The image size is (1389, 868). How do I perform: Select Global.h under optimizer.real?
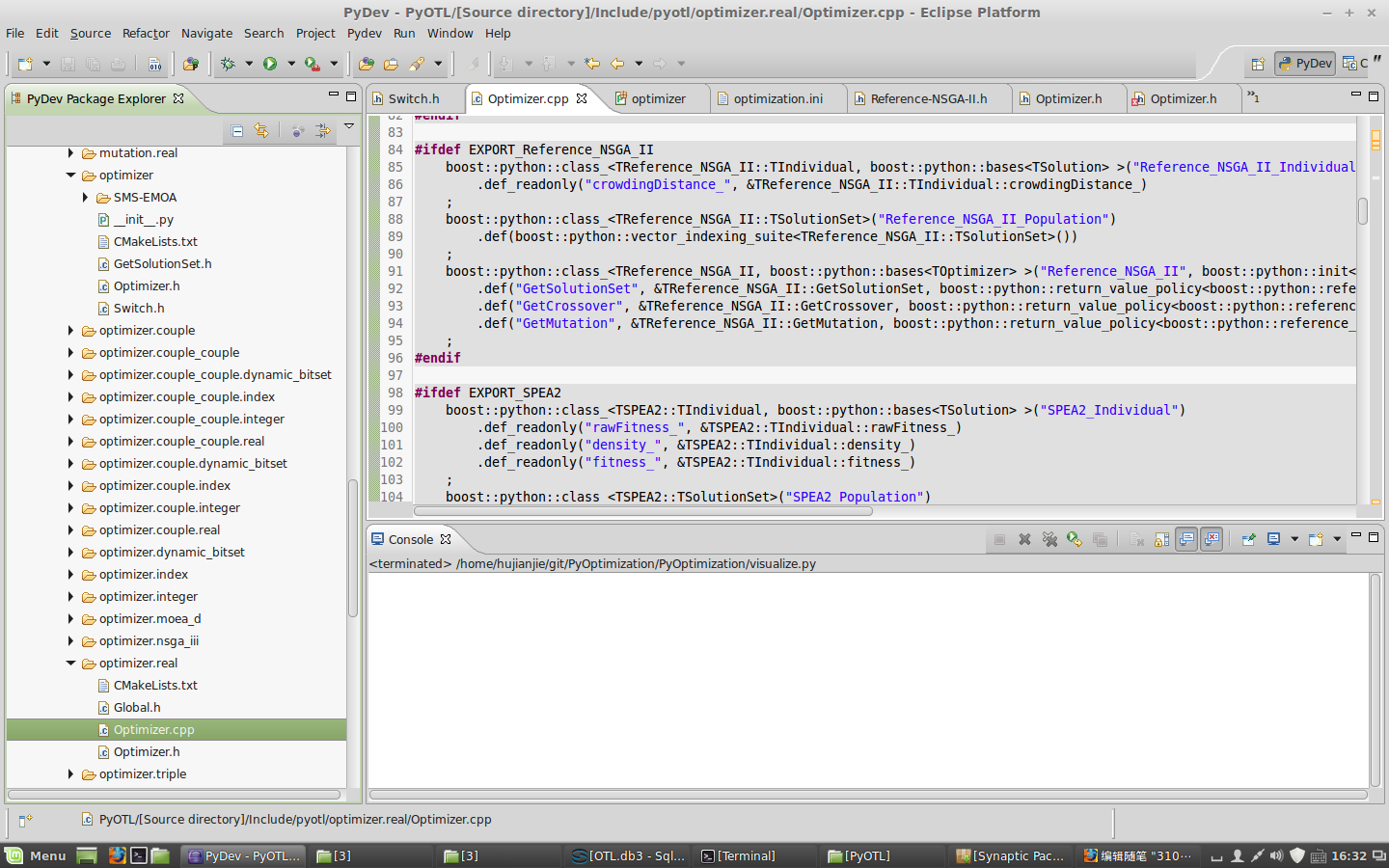[x=137, y=708]
